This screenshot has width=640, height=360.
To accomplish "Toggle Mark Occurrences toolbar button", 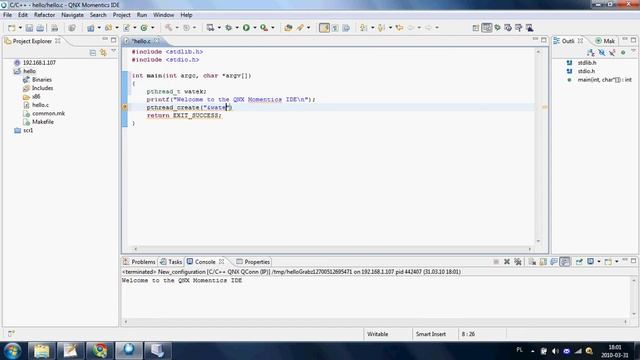I will coord(324,28).
